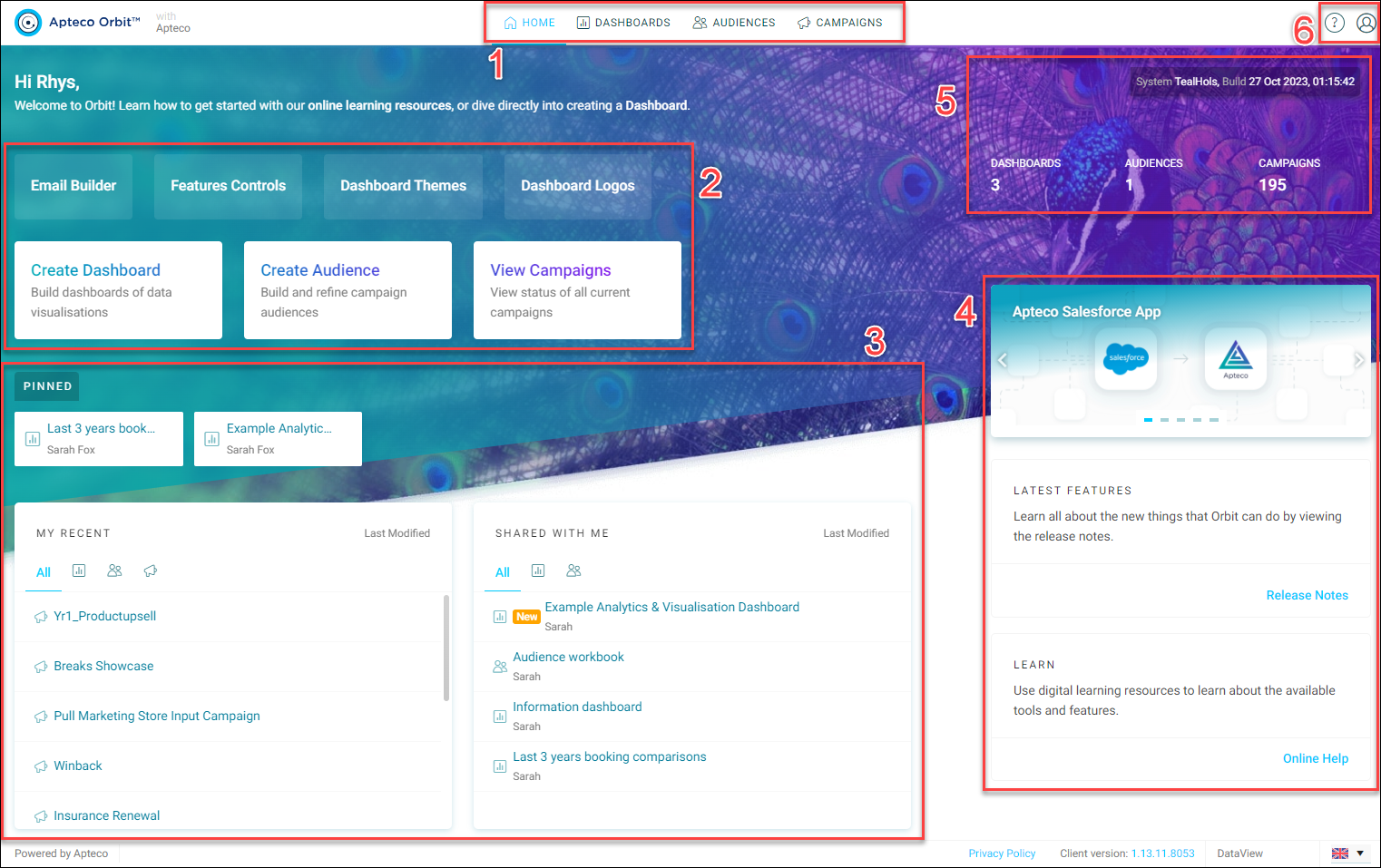Image resolution: width=1381 pixels, height=868 pixels.
Task: Open Yr1_Productupsell campaign
Action: [104, 617]
